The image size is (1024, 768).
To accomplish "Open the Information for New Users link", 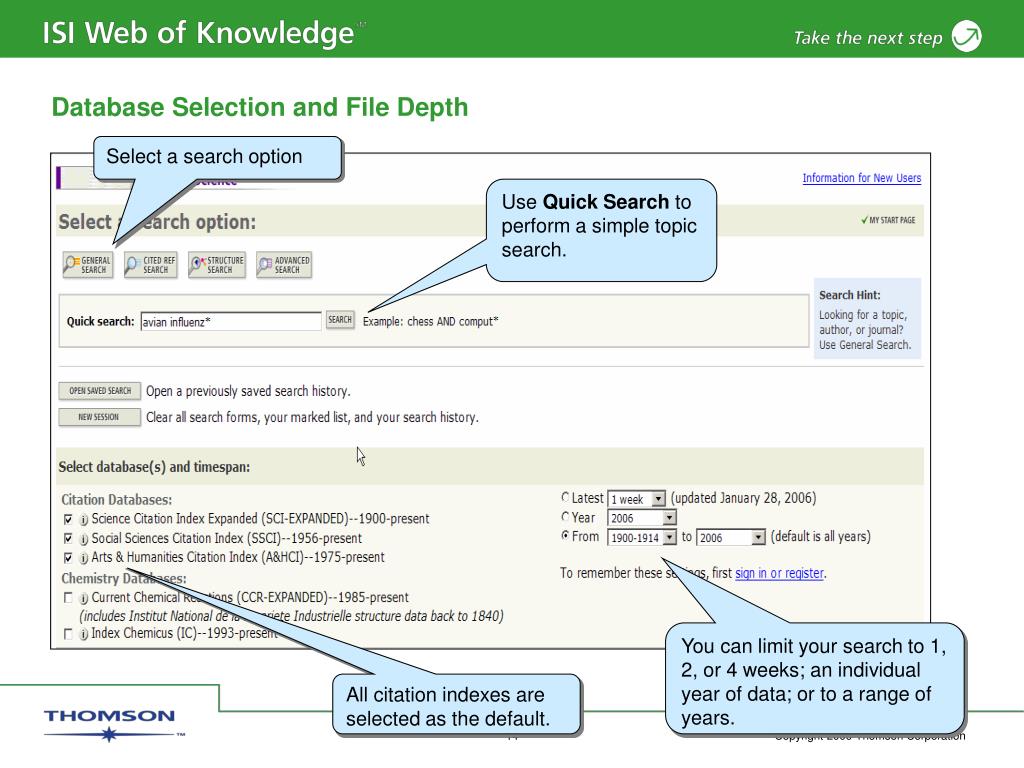I will click(861, 178).
